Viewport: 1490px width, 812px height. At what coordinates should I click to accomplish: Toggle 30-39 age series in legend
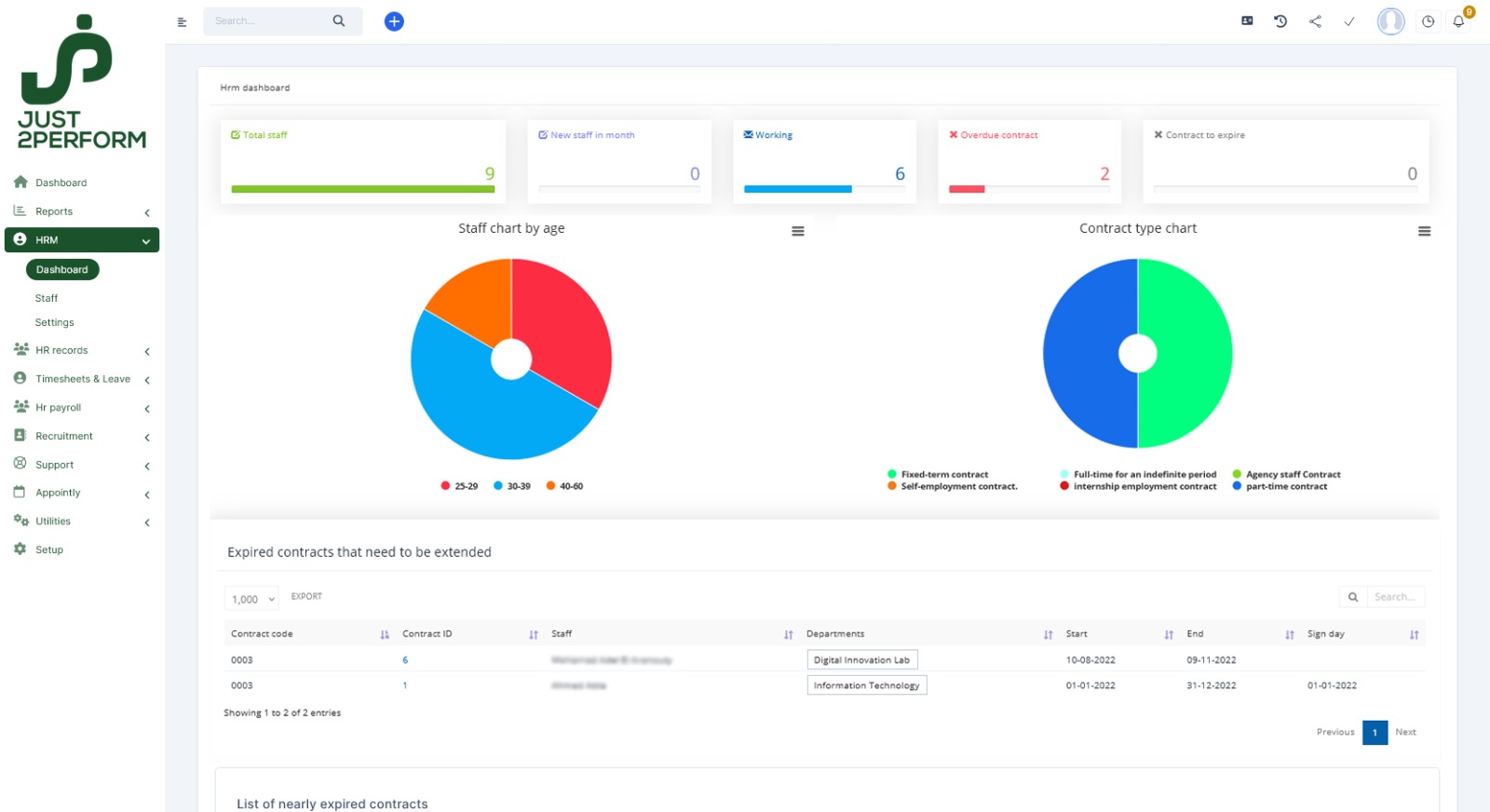(512, 486)
